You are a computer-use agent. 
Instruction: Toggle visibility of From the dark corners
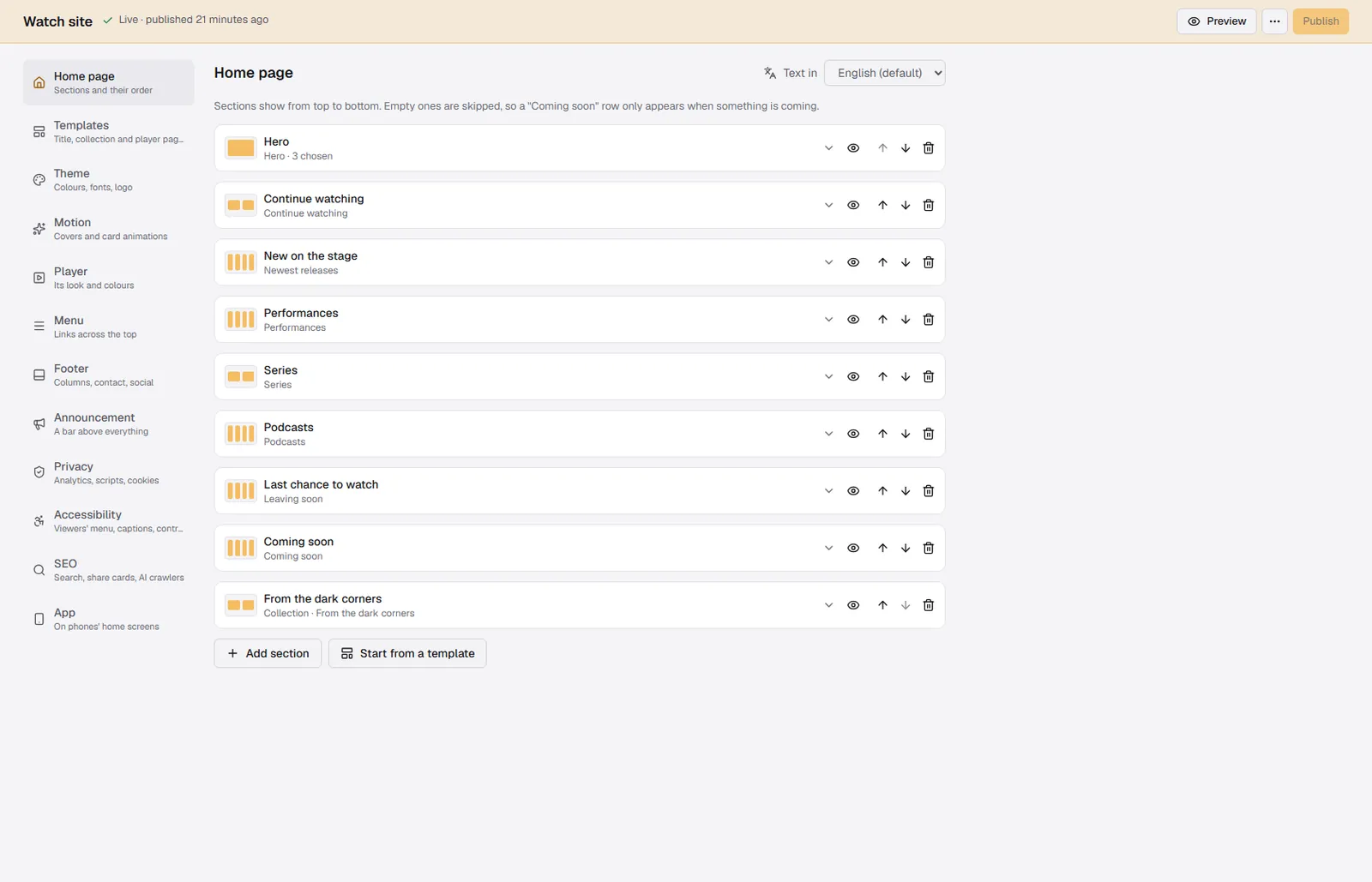click(853, 605)
